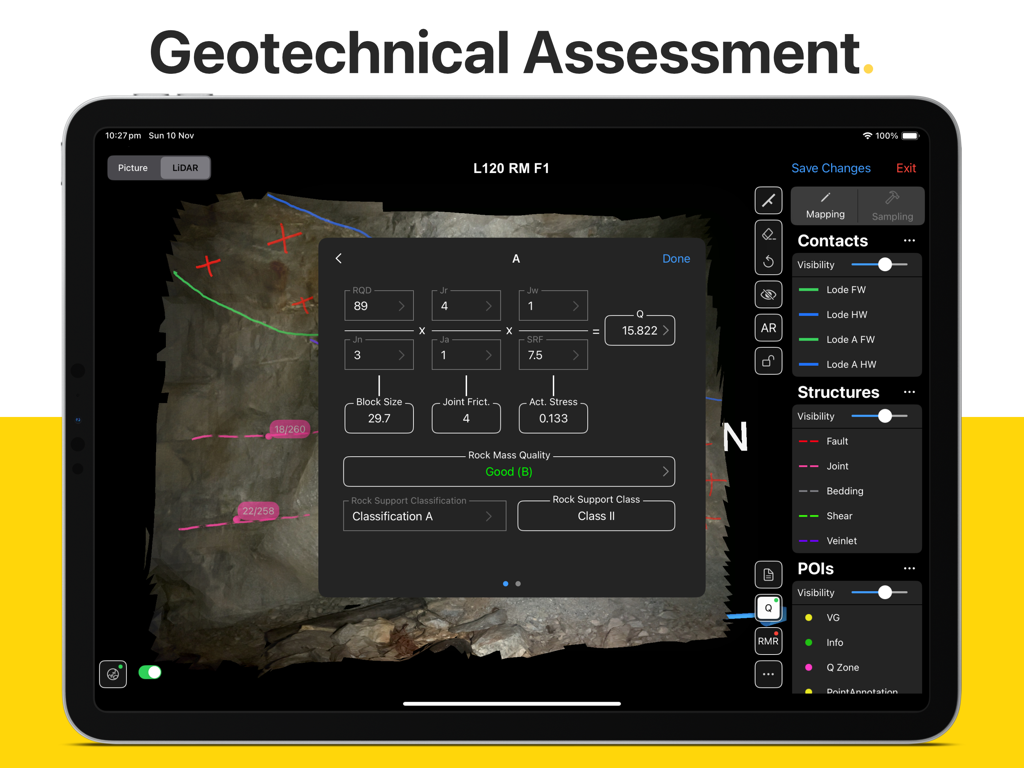Image resolution: width=1024 pixels, height=768 pixels.
Task: Select the Picture view mode
Action: 133,167
